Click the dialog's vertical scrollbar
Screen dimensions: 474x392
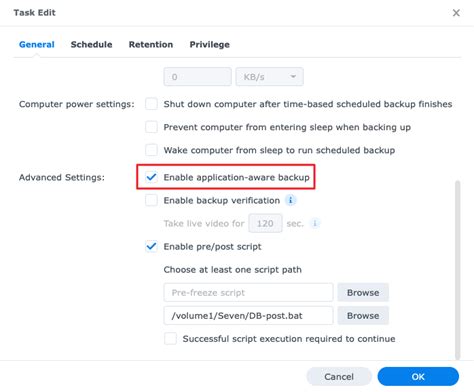point(458,270)
